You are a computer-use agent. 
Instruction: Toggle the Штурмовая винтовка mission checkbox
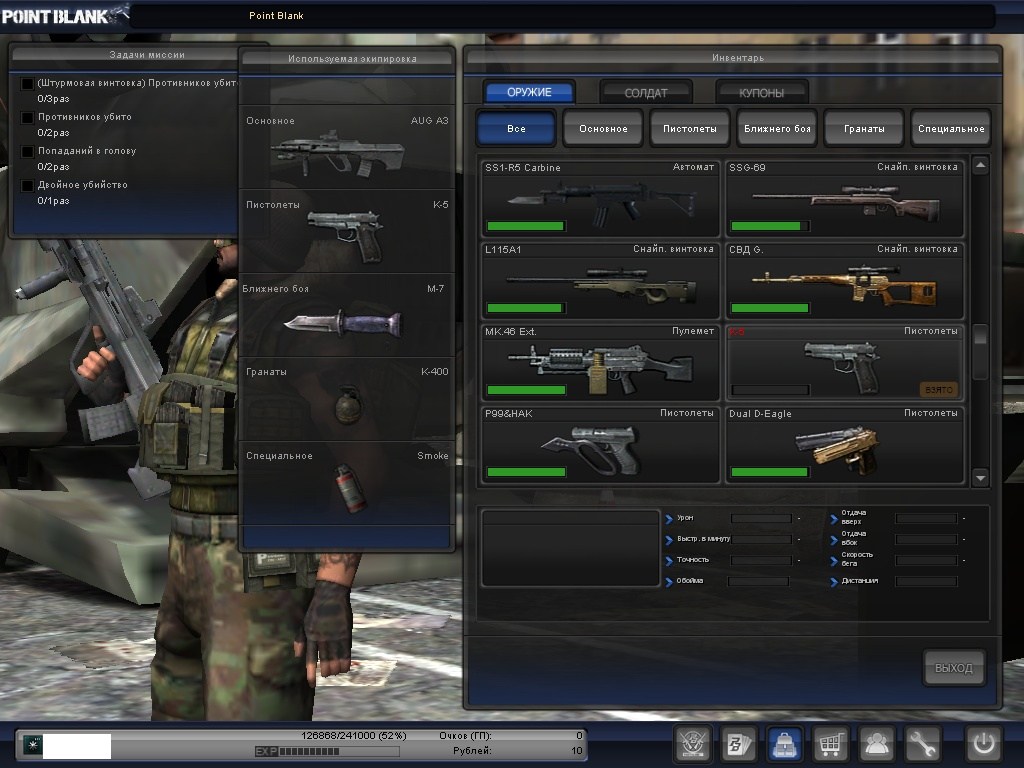27,84
